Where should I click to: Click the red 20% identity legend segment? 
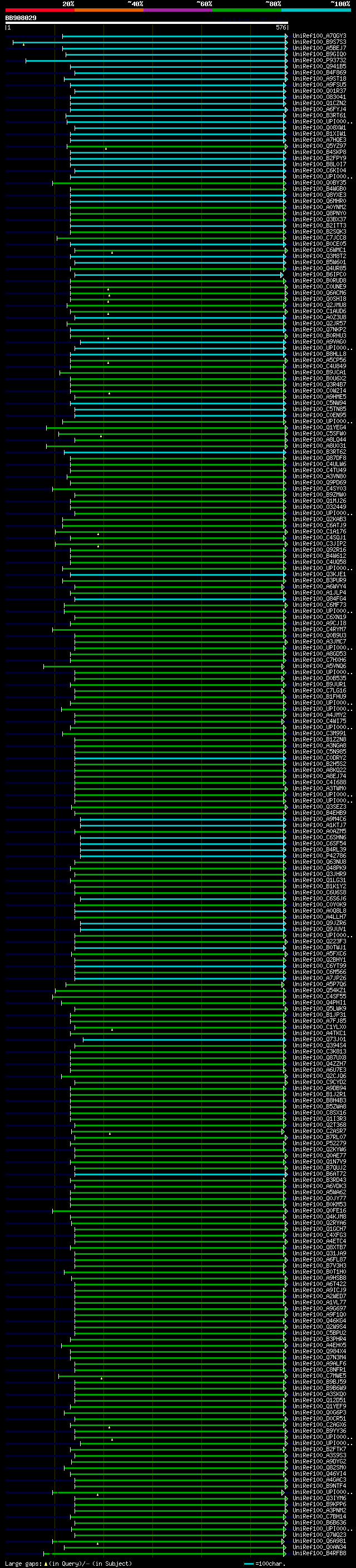point(39,10)
